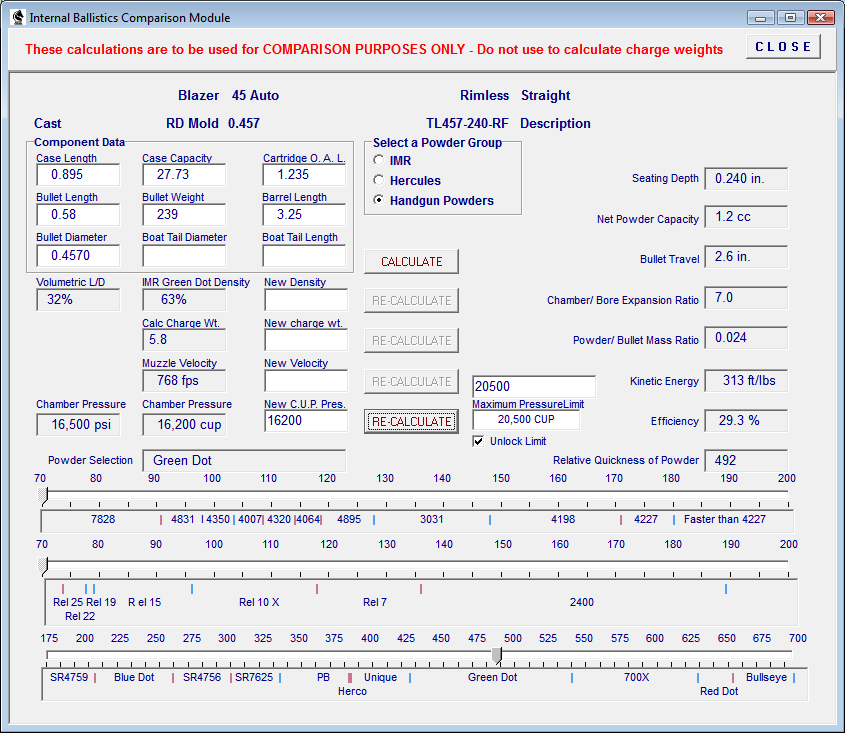
Task: Click the New C.U.P. Pres. field showing 16200
Action: point(306,421)
